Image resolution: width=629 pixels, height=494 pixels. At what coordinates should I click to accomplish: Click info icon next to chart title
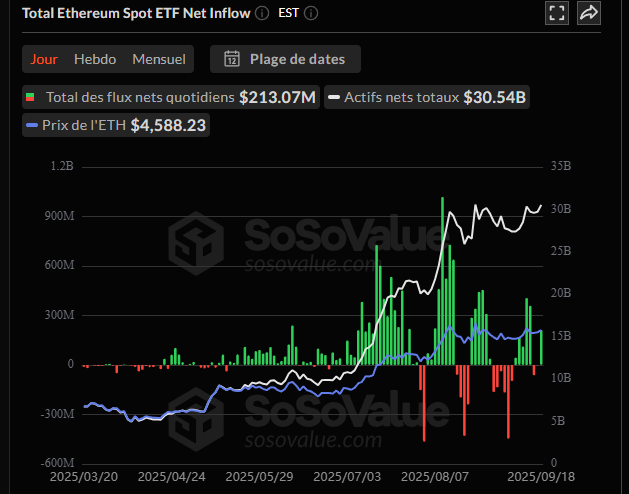(262, 14)
